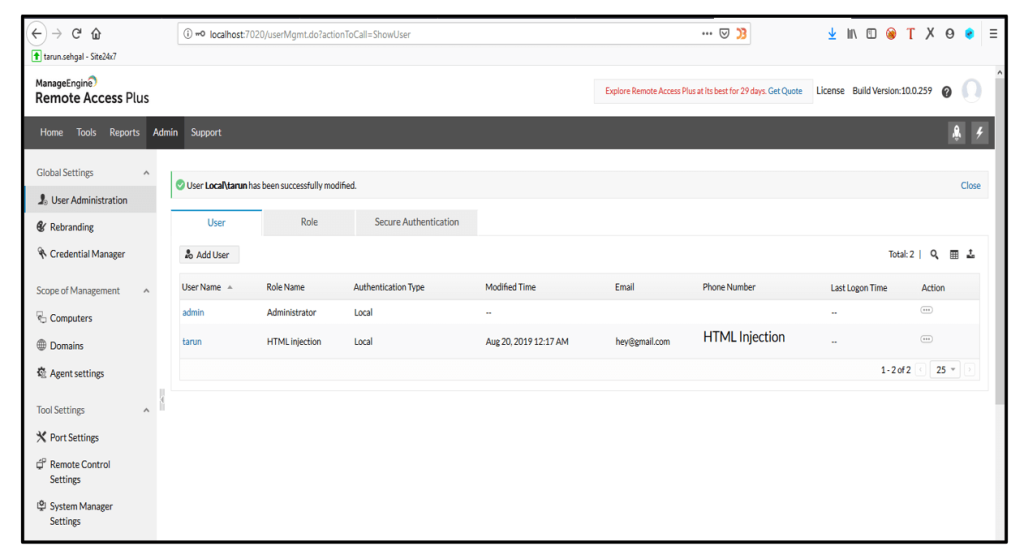Screen dimensions: 1024x555
Task: Open the downloads arrow icon
Action: [832, 33]
